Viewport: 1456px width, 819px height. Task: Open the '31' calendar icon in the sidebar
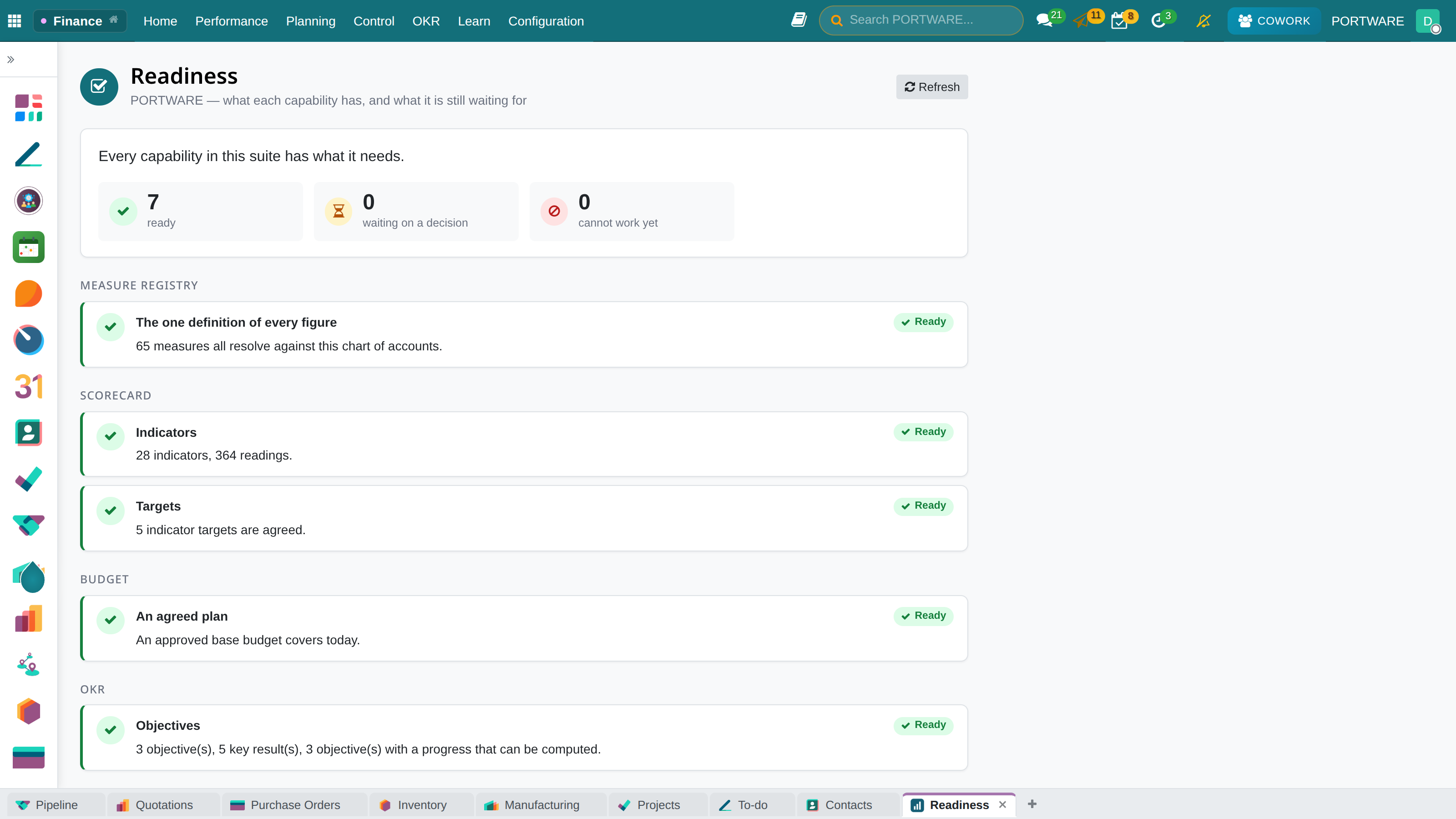(x=28, y=387)
